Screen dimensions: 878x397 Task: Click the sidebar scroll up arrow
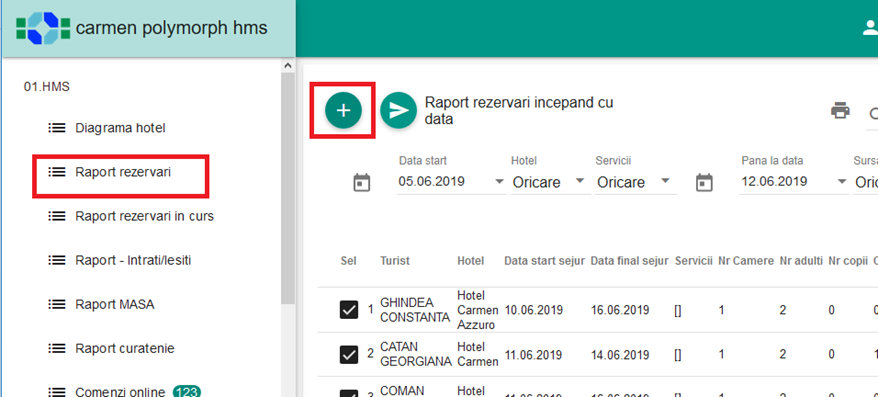coord(288,65)
